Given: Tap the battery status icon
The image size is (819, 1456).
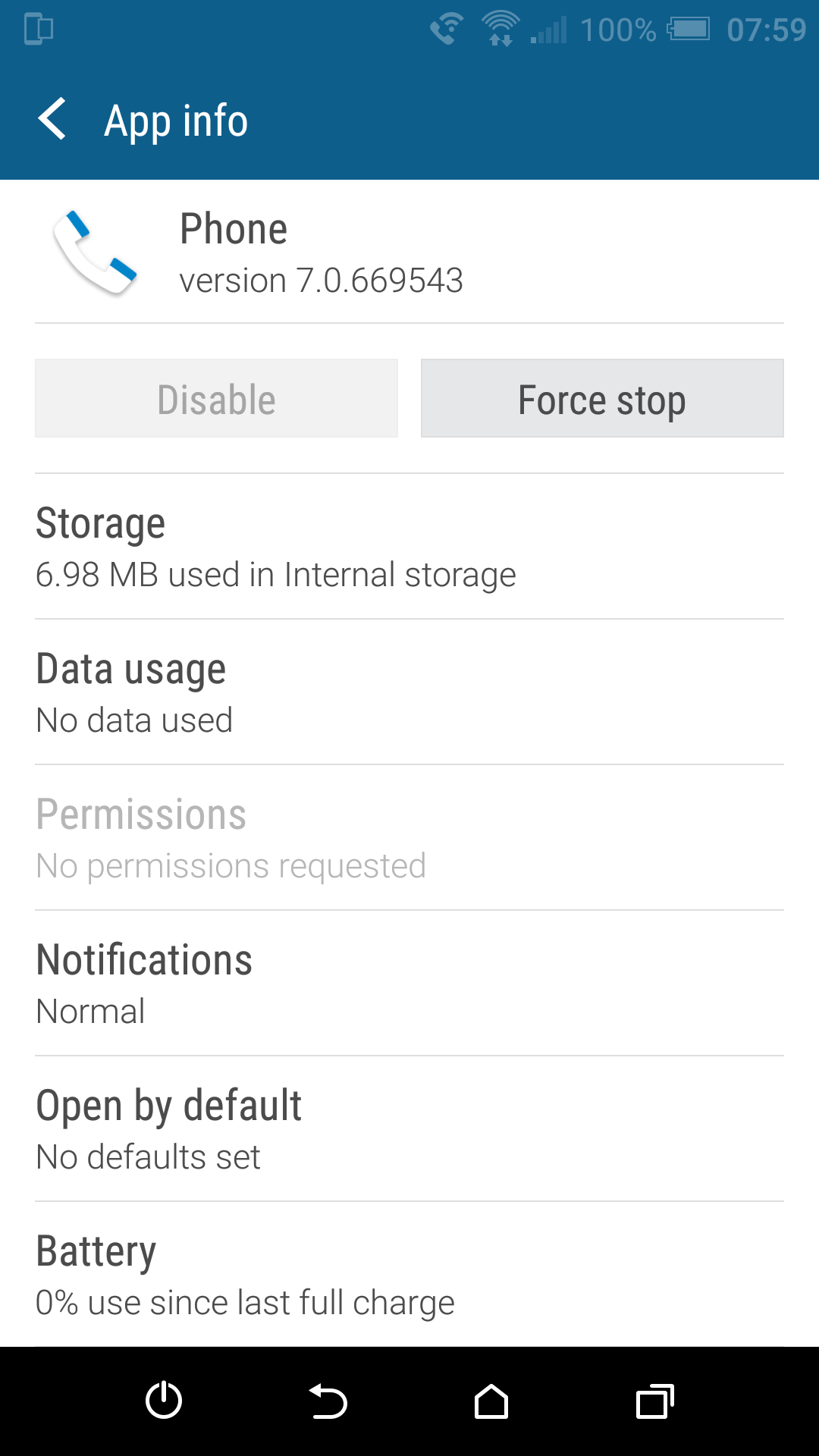Looking at the screenshot, I should [x=688, y=30].
